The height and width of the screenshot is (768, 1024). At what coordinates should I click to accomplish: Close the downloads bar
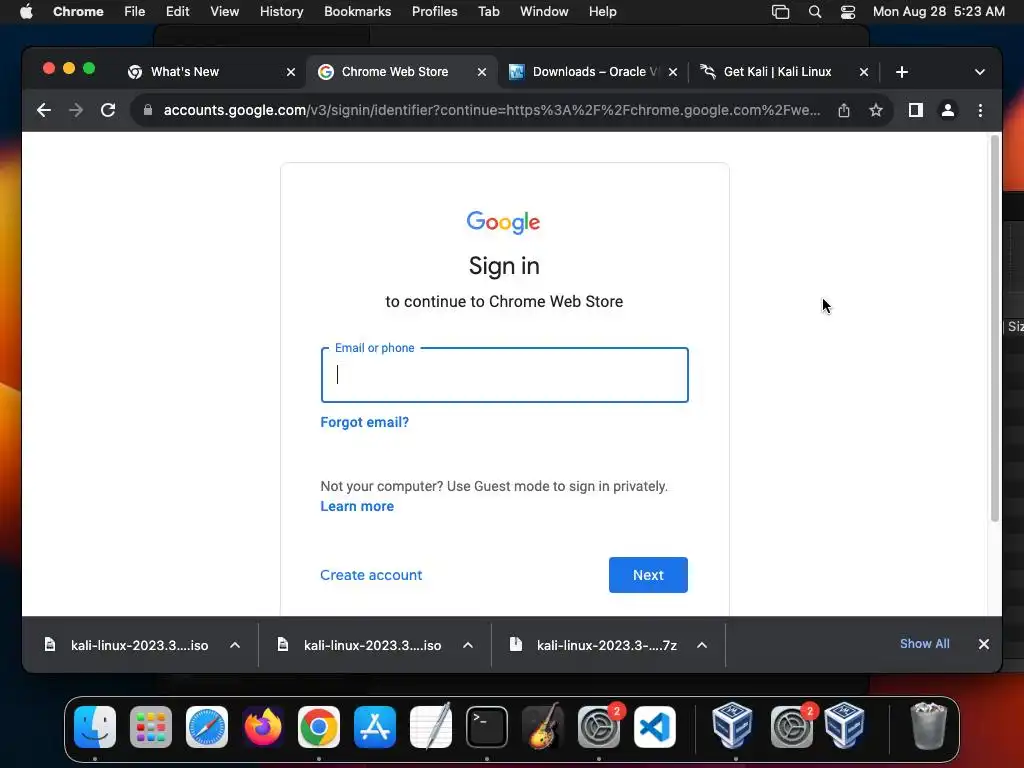coord(984,645)
